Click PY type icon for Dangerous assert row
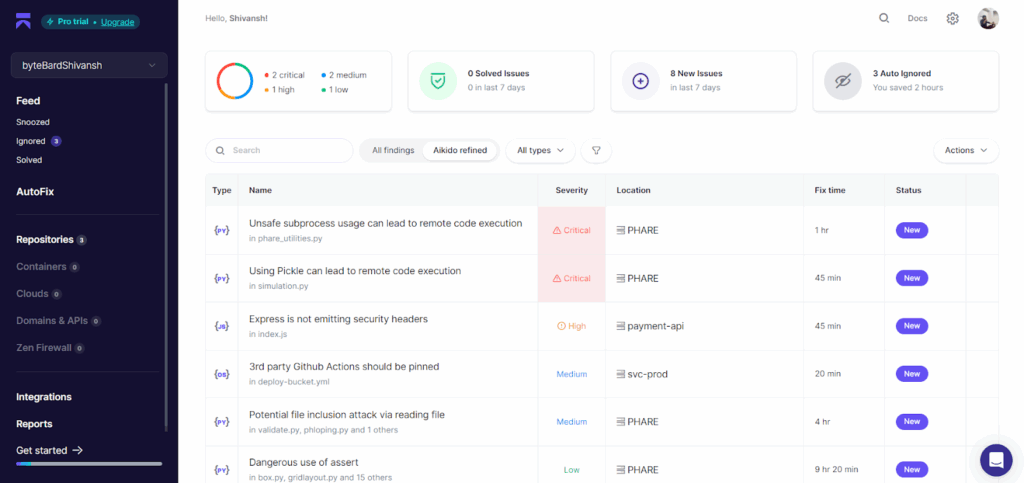1024x483 pixels. [x=222, y=469]
